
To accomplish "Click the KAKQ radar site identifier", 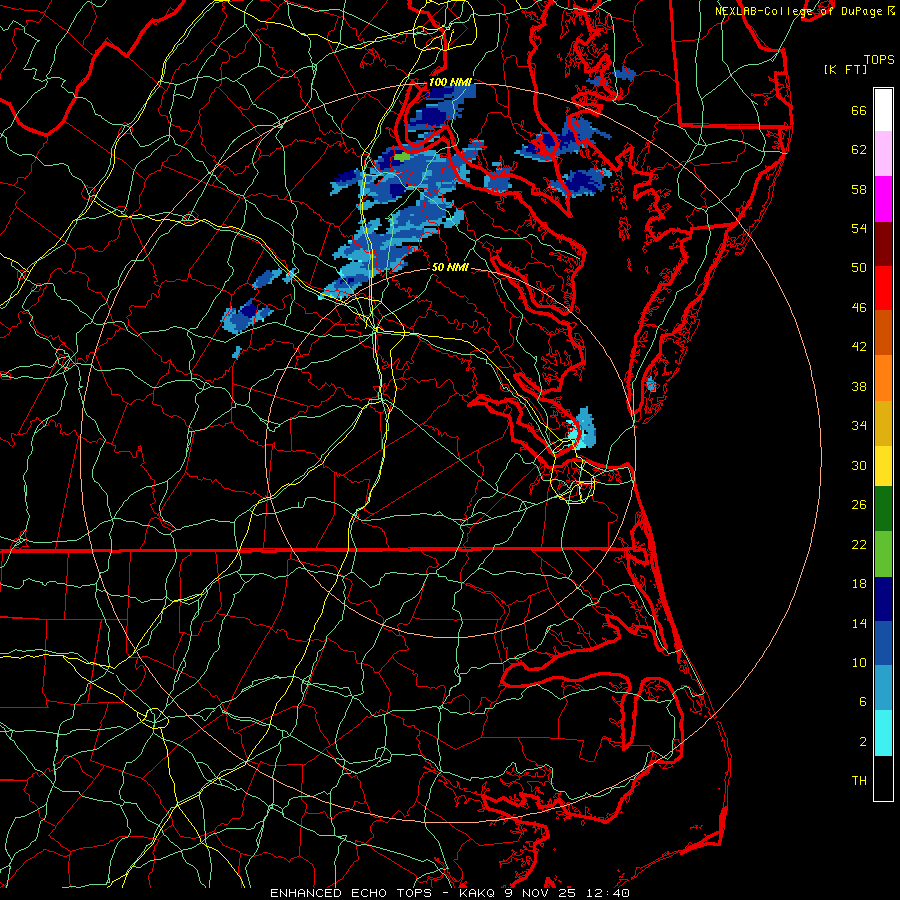I will 478,893.
